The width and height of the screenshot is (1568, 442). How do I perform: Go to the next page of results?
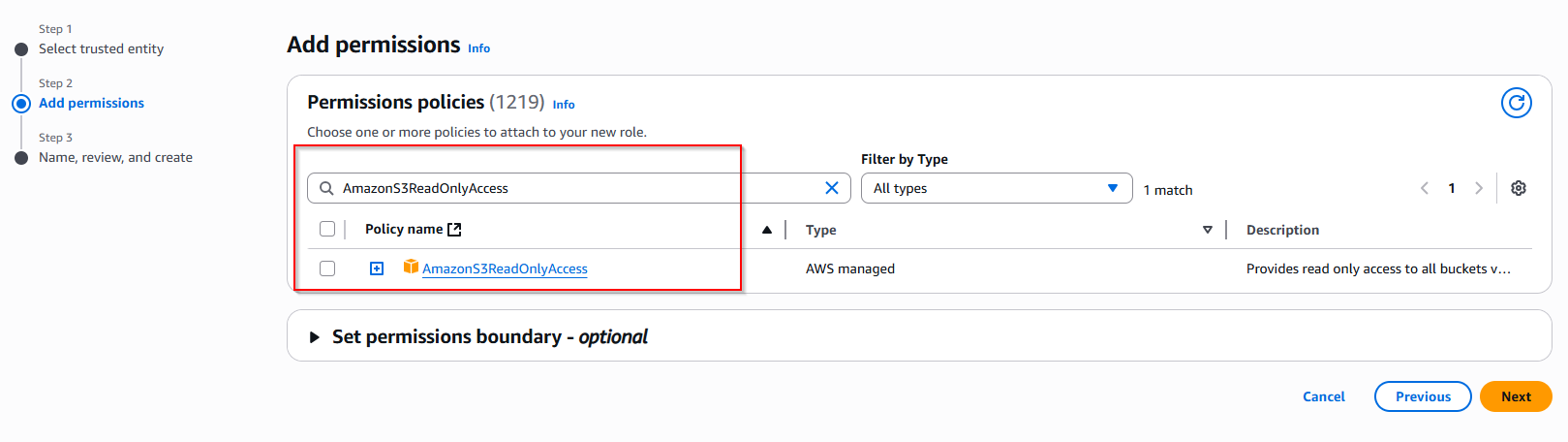[1478, 188]
